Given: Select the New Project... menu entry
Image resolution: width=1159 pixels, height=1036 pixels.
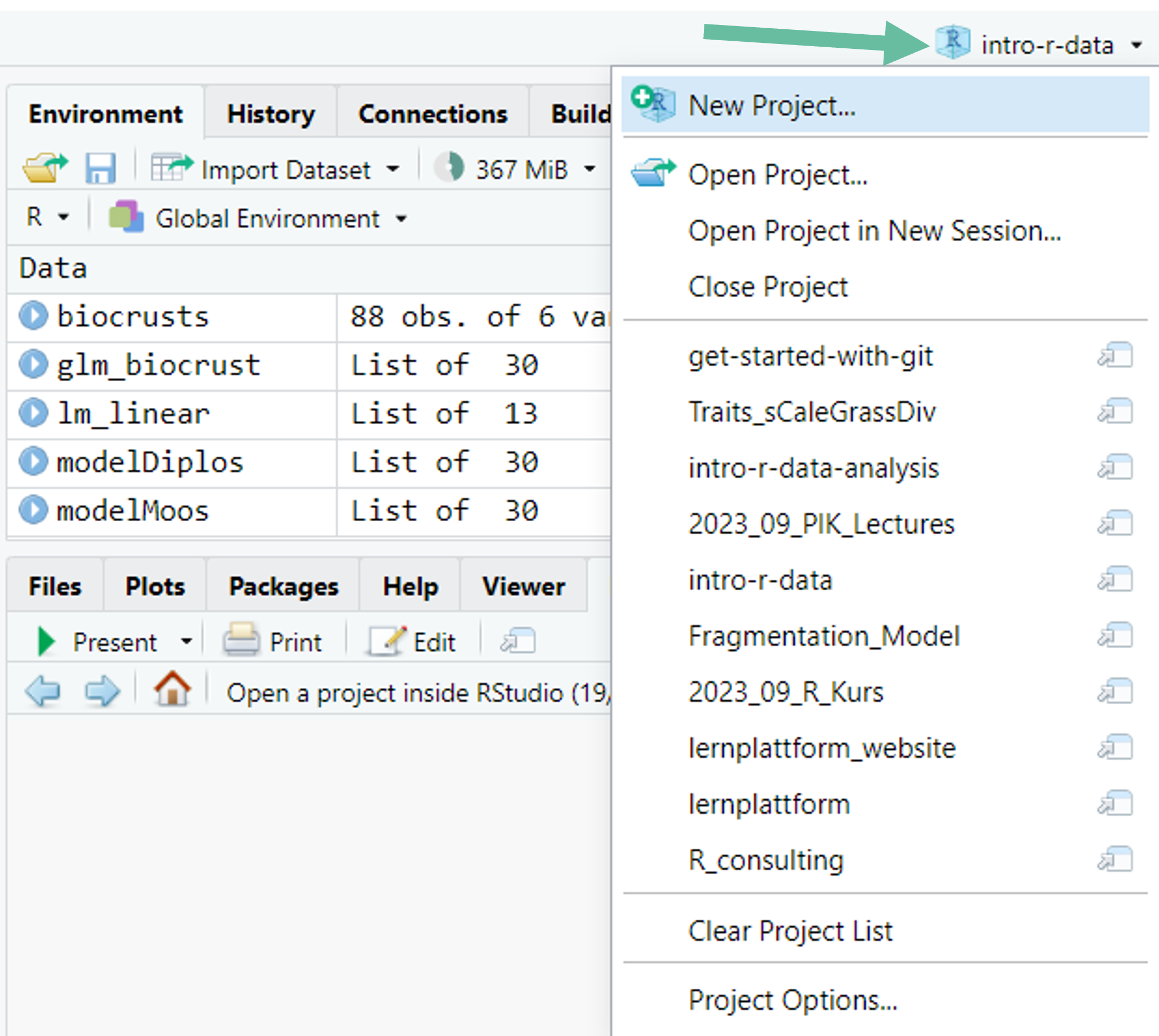Looking at the screenshot, I should [771, 106].
